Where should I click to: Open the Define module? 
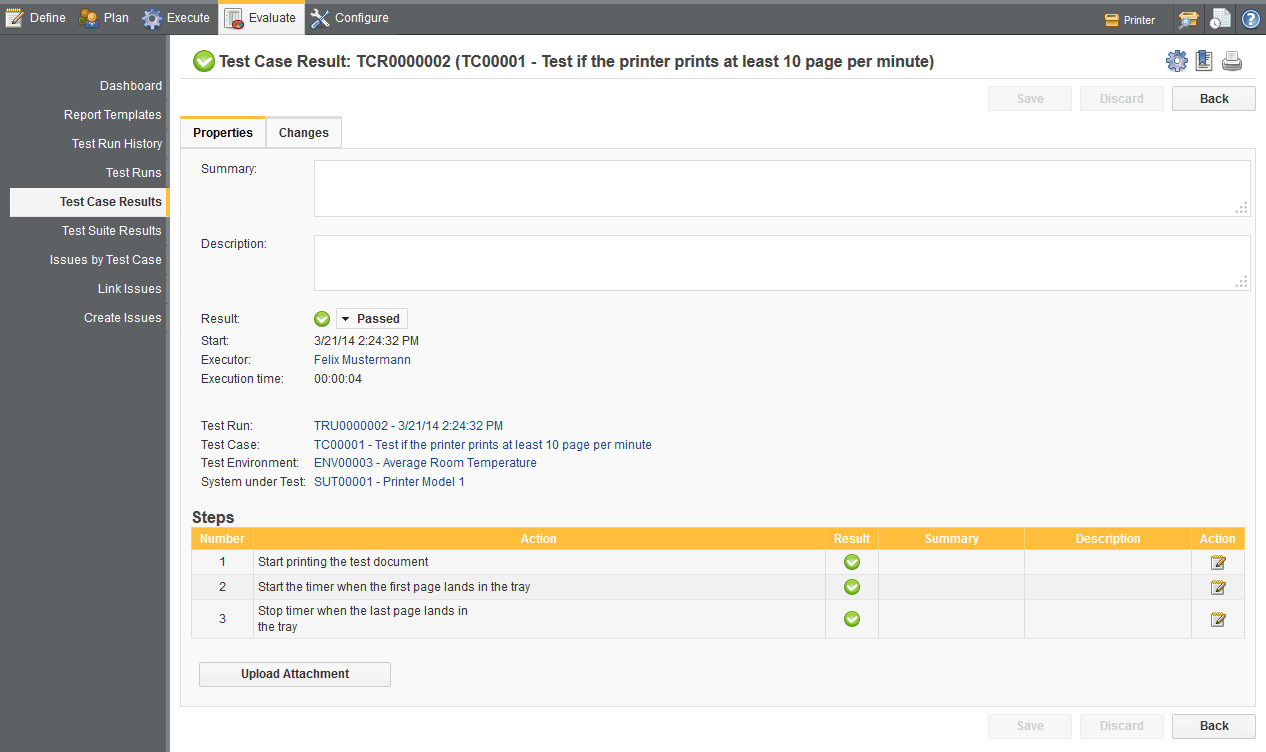[x=36, y=18]
